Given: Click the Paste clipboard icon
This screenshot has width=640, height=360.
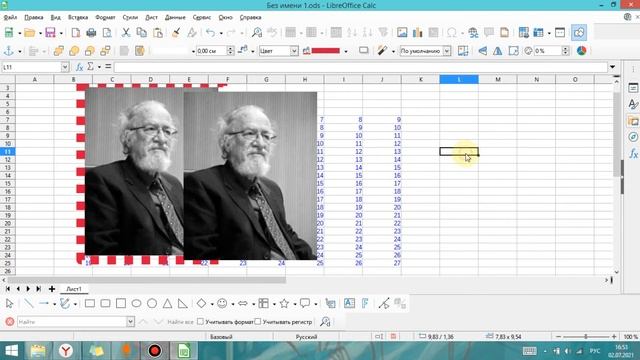Looking at the screenshot, I should [x=158, y=33].
